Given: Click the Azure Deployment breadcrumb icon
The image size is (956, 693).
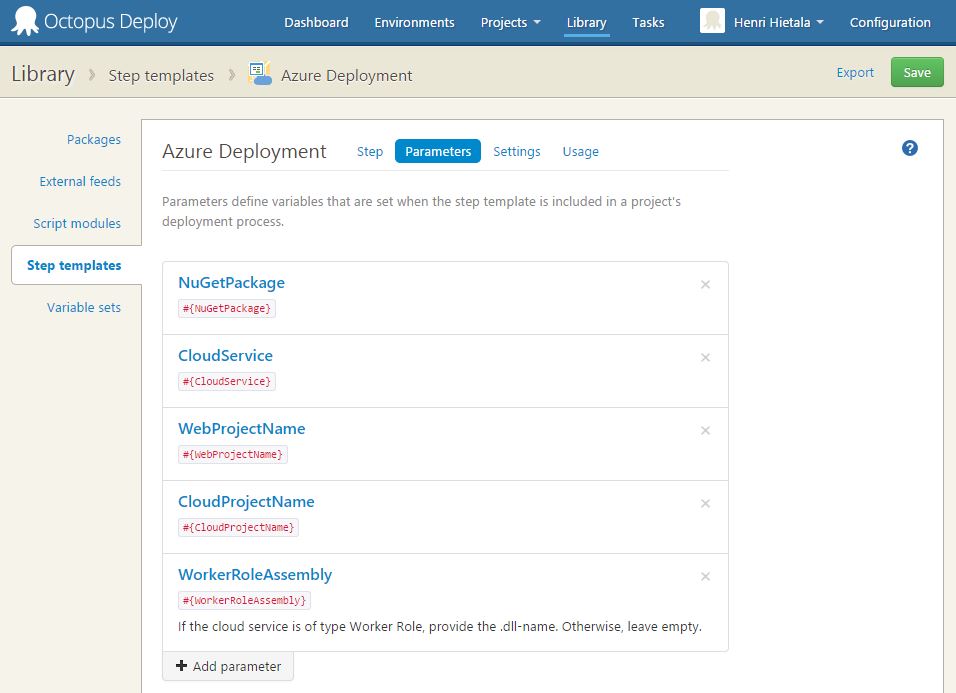Looking at the screenshot, I should click(260, 74).
